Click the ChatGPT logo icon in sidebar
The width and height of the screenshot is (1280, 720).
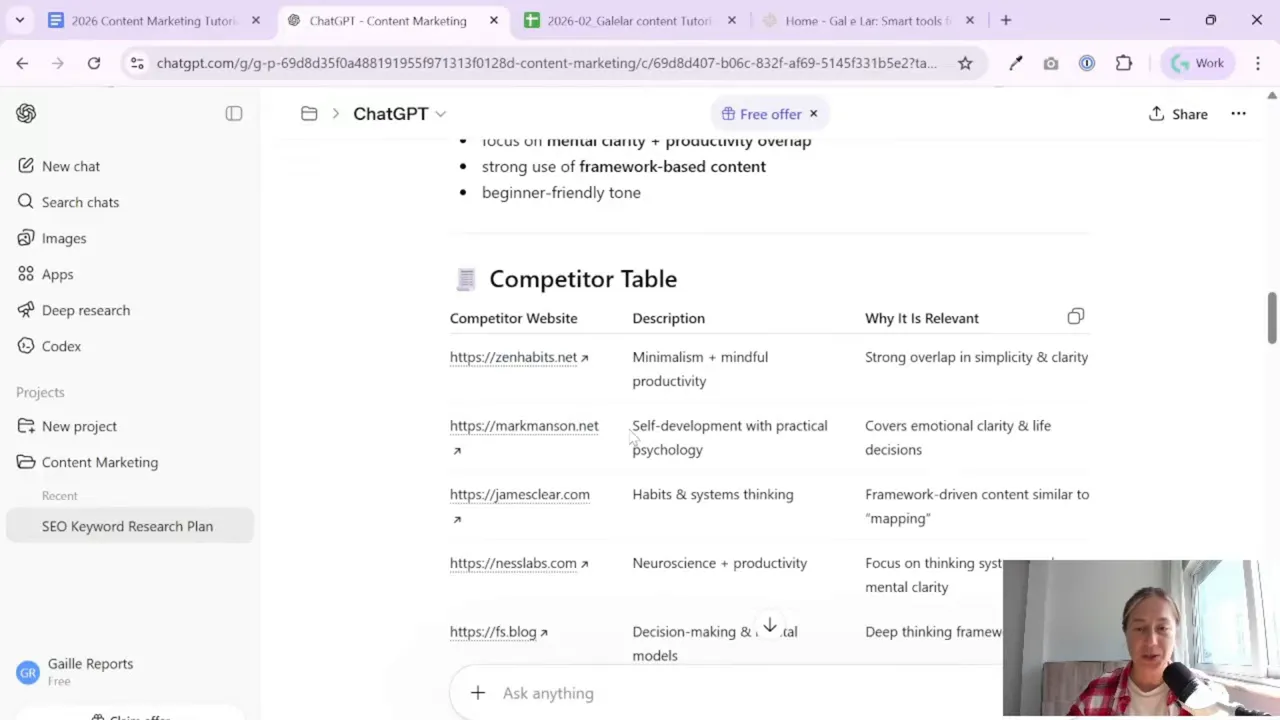tap(26, 114)
